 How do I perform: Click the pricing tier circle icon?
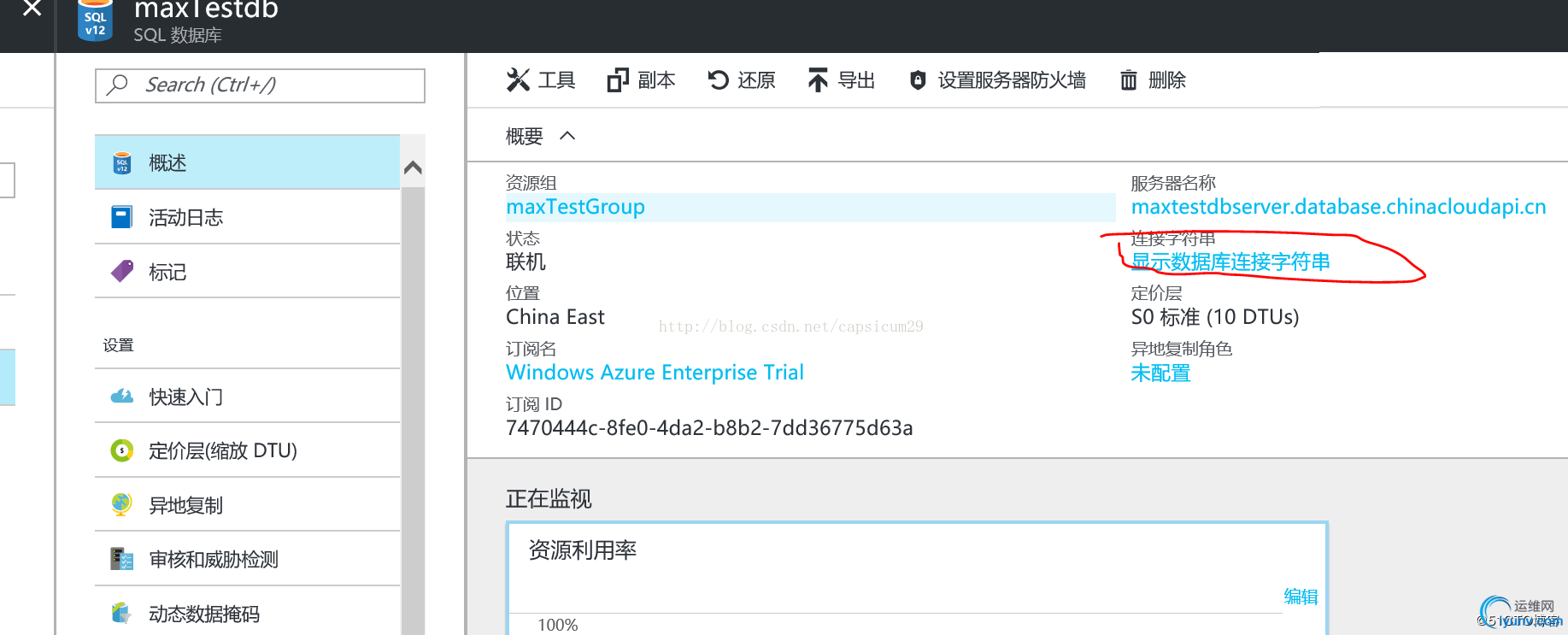[x=122, y=450]
